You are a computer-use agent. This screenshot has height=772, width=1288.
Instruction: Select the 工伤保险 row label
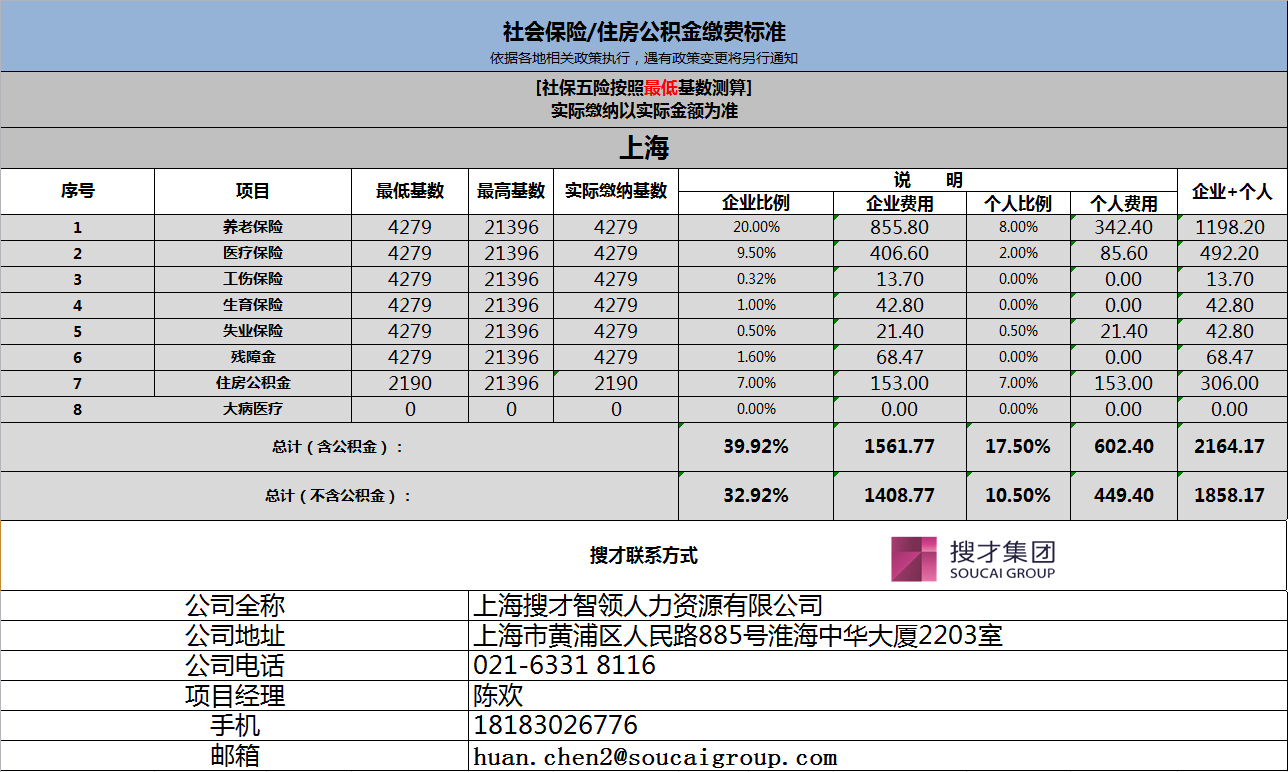(252, 279)
